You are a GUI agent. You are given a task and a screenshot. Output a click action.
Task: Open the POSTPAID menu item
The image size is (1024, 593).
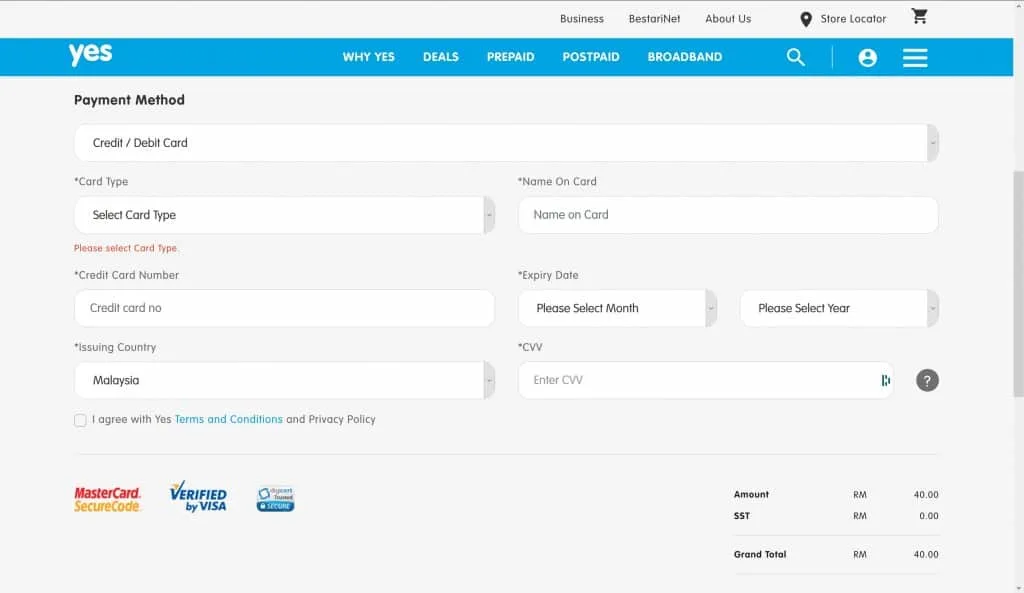click(590, 57)
